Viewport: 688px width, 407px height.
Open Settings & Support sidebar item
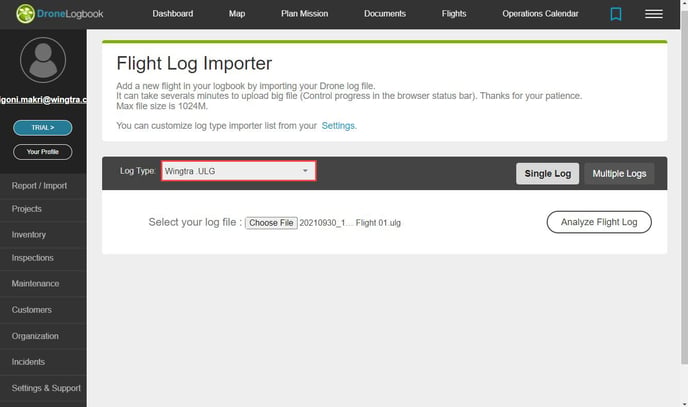coord(46,388)
